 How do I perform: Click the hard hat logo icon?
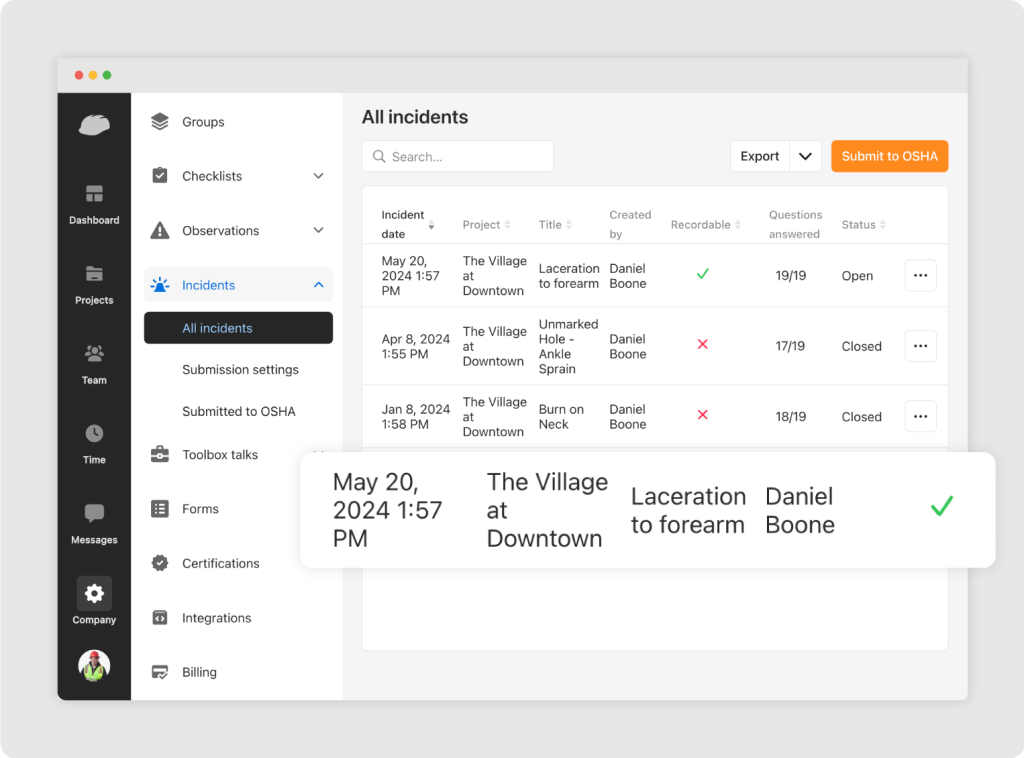point(94,125)
